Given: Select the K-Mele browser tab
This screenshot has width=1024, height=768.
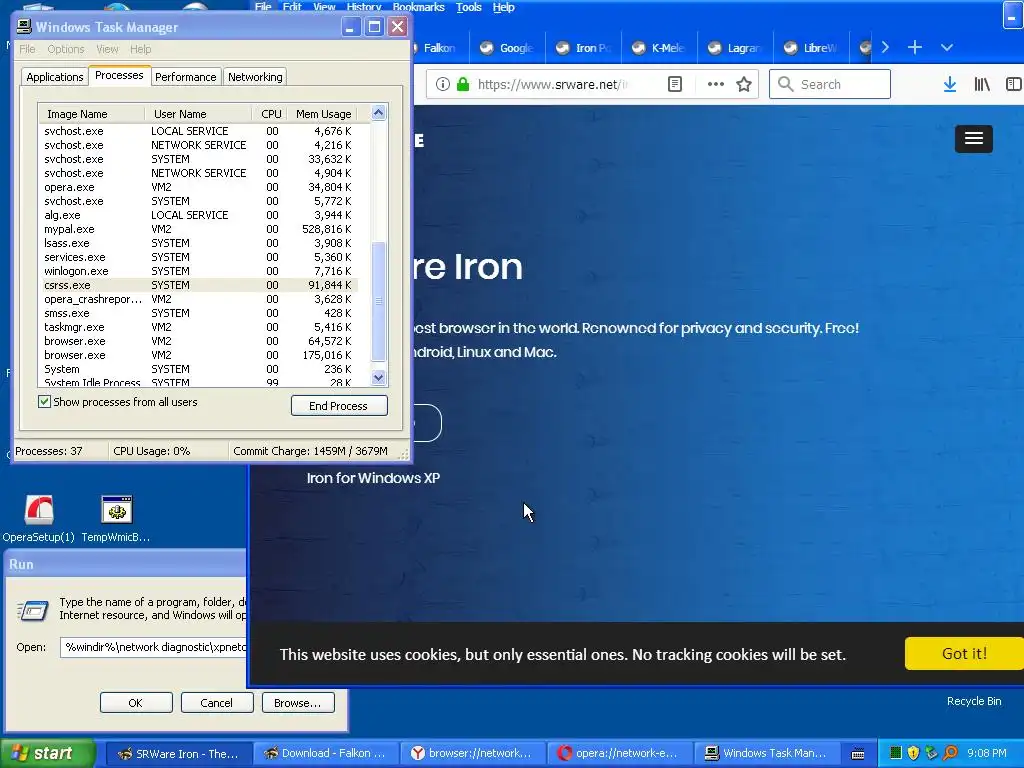Looking at the screenshot, I should click(659, 48).
